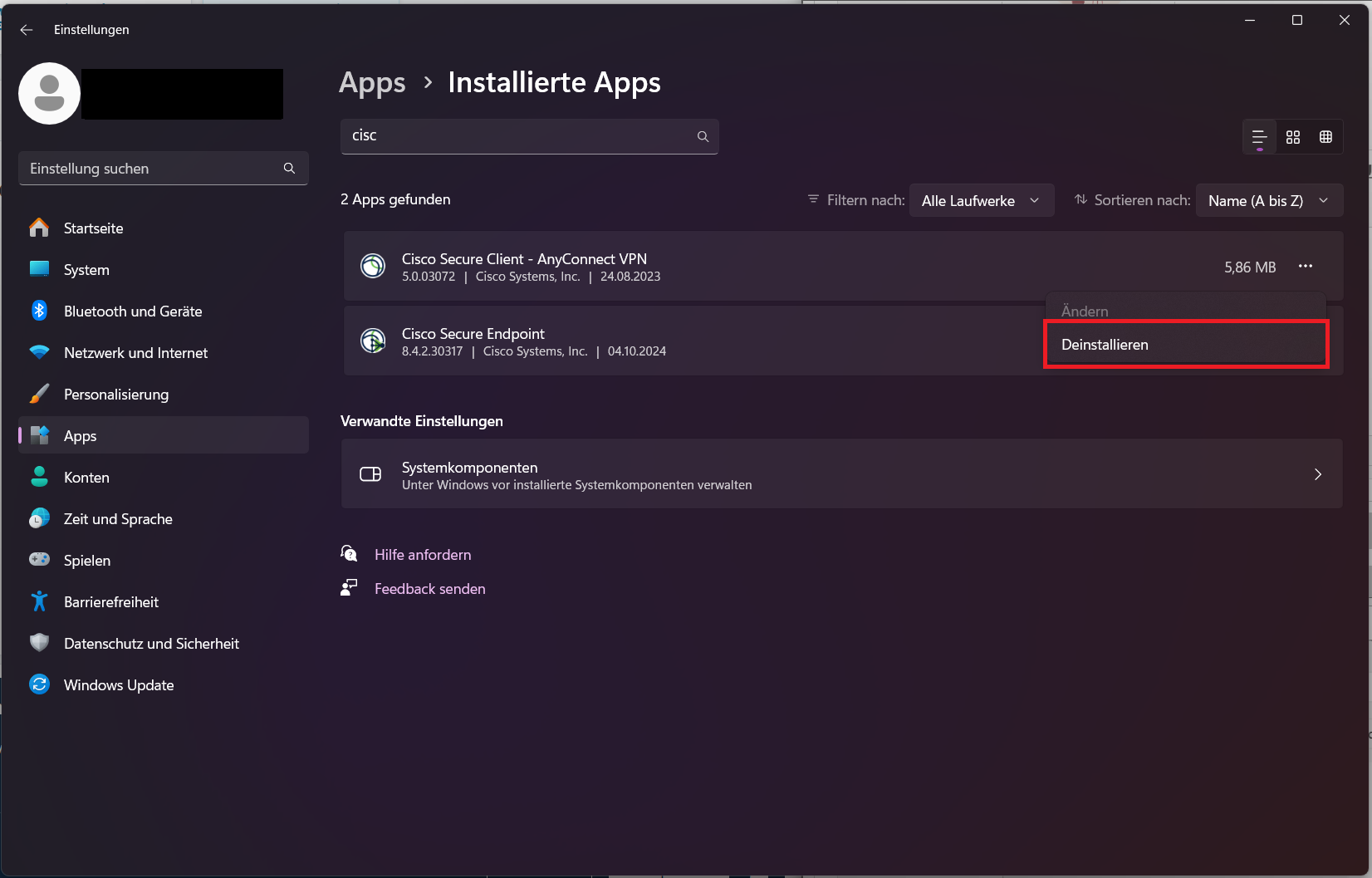Switch to table view layout icon
The image size is (1372, 878).
click(1325, 137)
